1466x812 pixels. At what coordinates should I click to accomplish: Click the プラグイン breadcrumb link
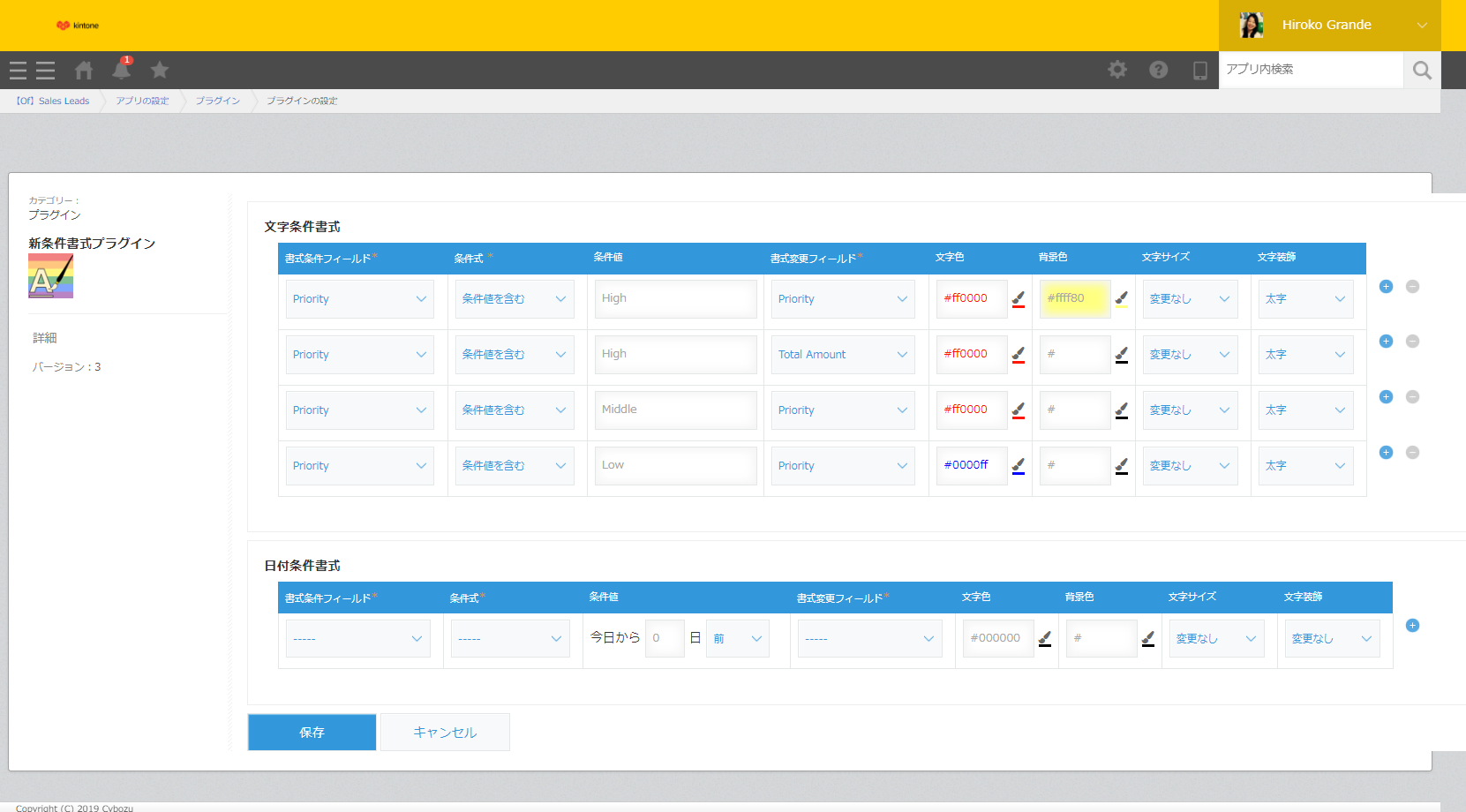[x=217, y=101]
